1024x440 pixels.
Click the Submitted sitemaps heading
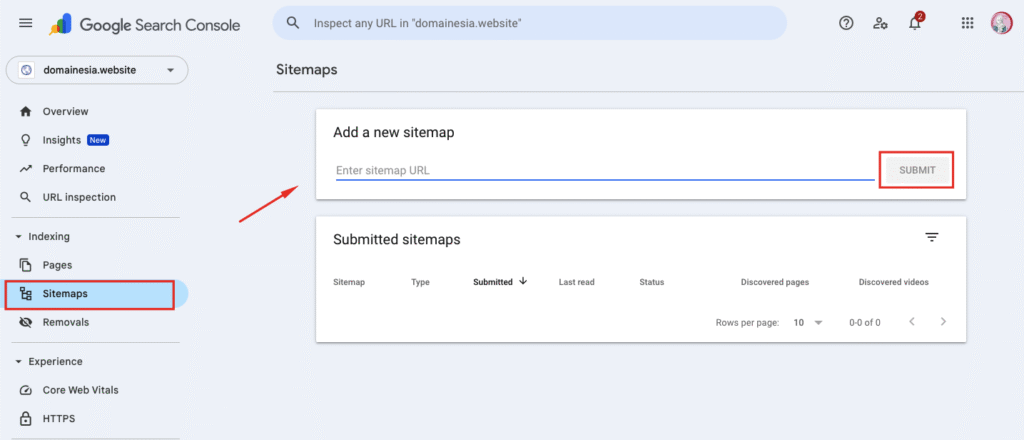[396, 240]
